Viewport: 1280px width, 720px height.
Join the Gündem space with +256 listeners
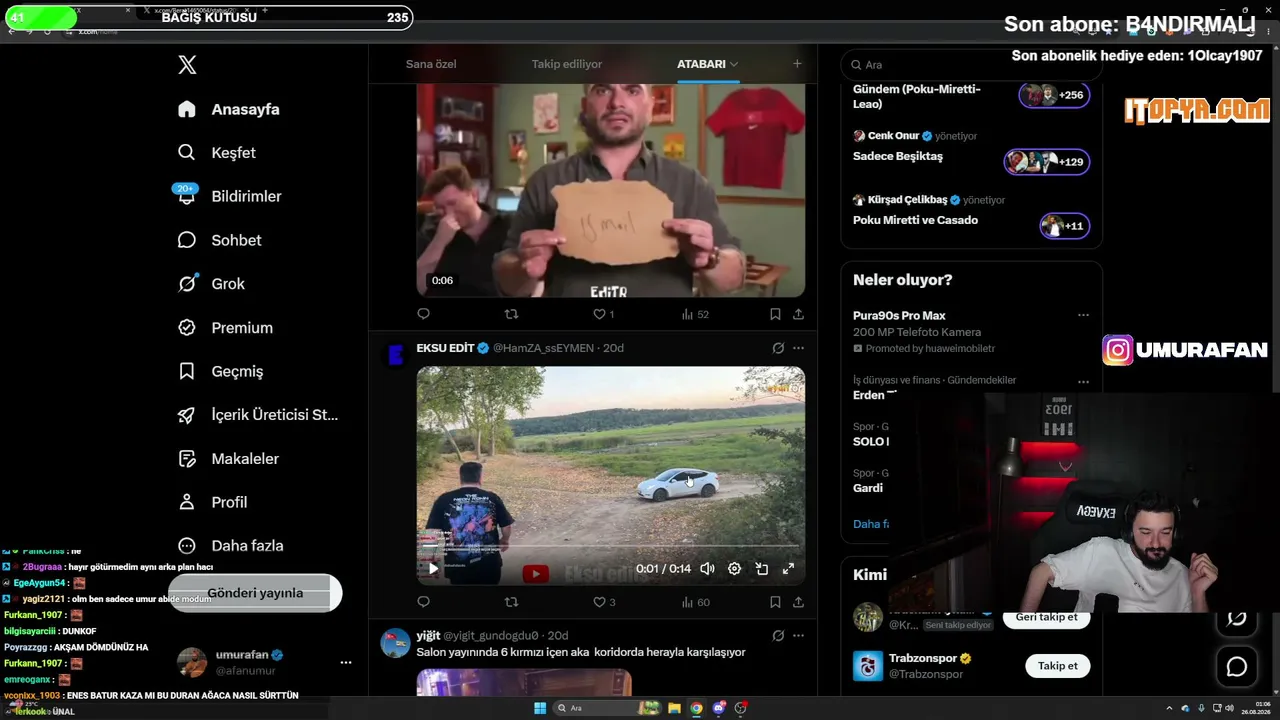tap(1054, 95)
